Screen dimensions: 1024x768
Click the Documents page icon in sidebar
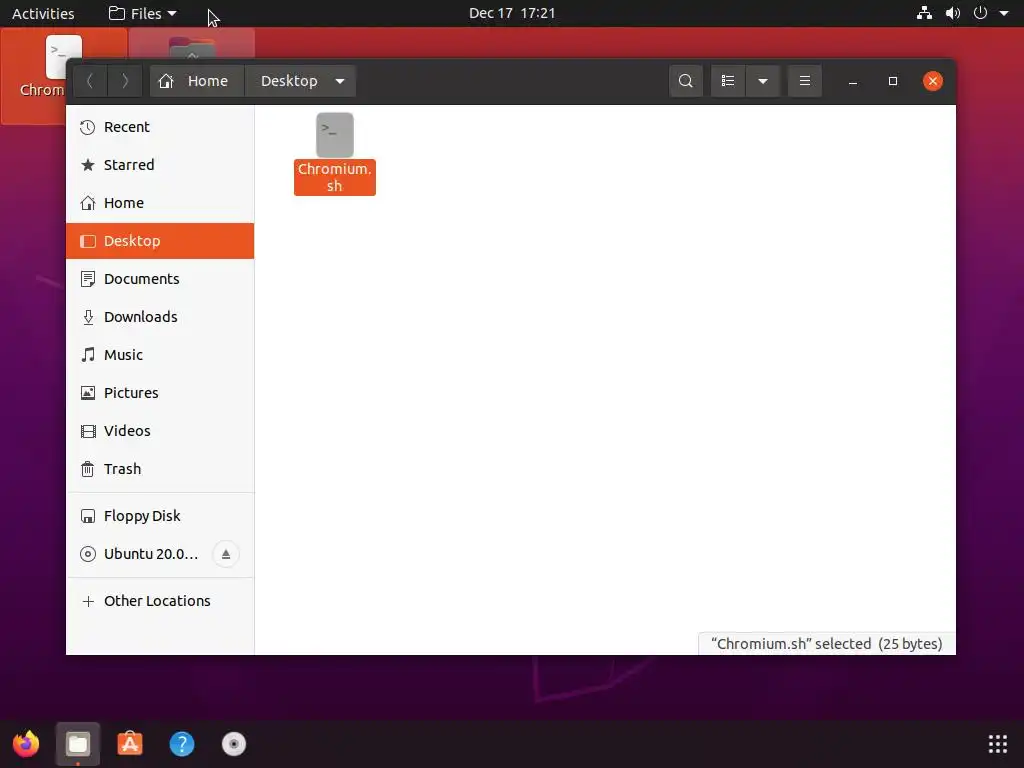point(88,279)
